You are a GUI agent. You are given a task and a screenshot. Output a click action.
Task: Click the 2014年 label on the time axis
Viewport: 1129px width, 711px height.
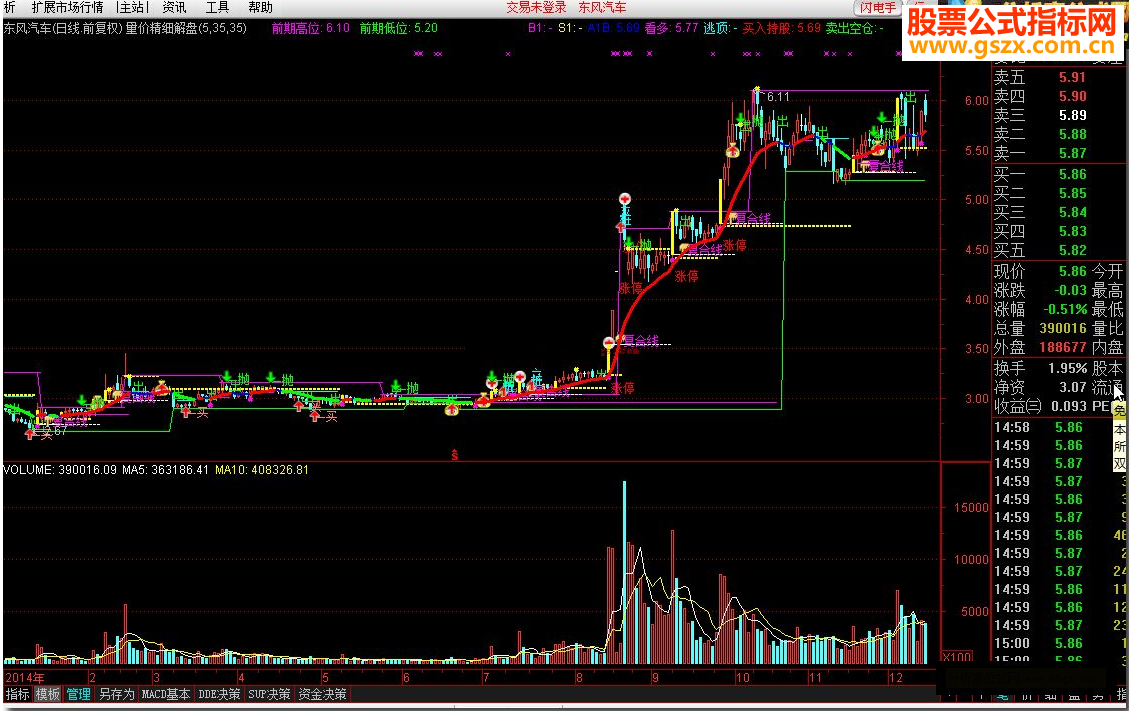[24, 678]
